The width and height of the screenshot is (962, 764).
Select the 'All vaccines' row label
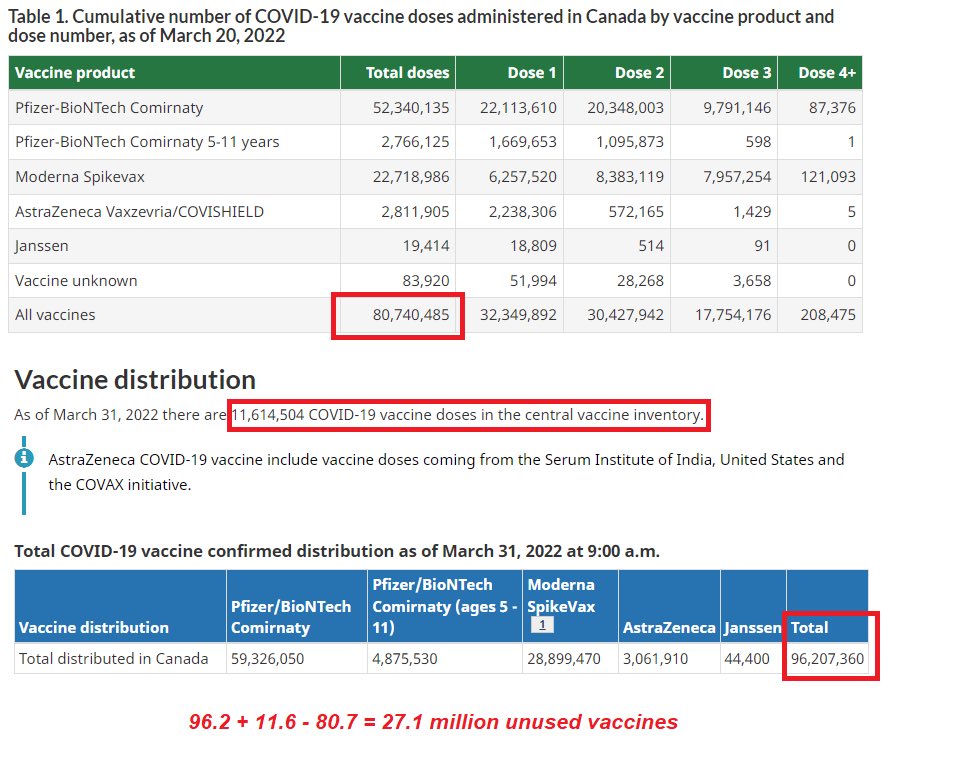tap(55, 315)
